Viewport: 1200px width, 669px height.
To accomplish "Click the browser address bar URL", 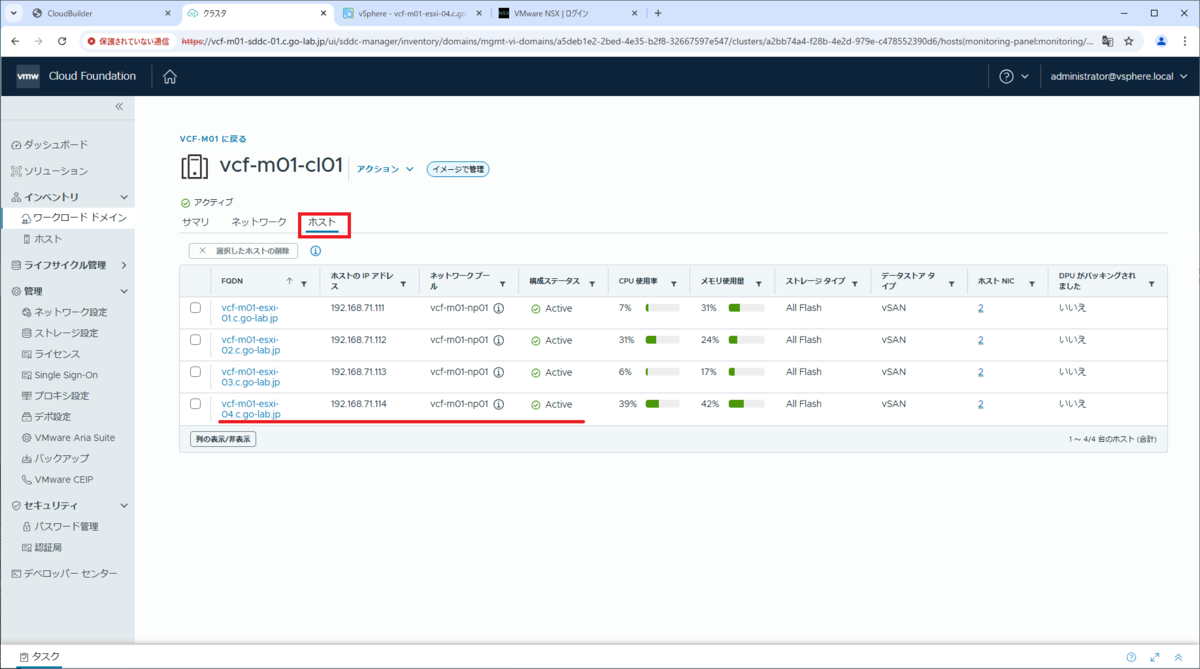I will coord(635,41).
